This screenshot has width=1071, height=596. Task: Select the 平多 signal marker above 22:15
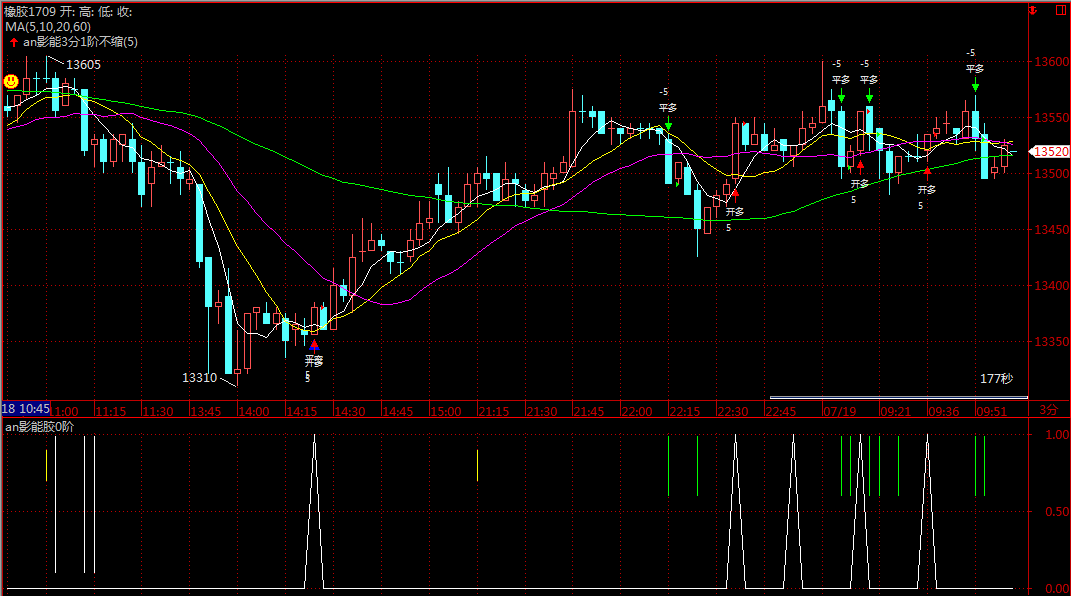(x=668, y=108)
